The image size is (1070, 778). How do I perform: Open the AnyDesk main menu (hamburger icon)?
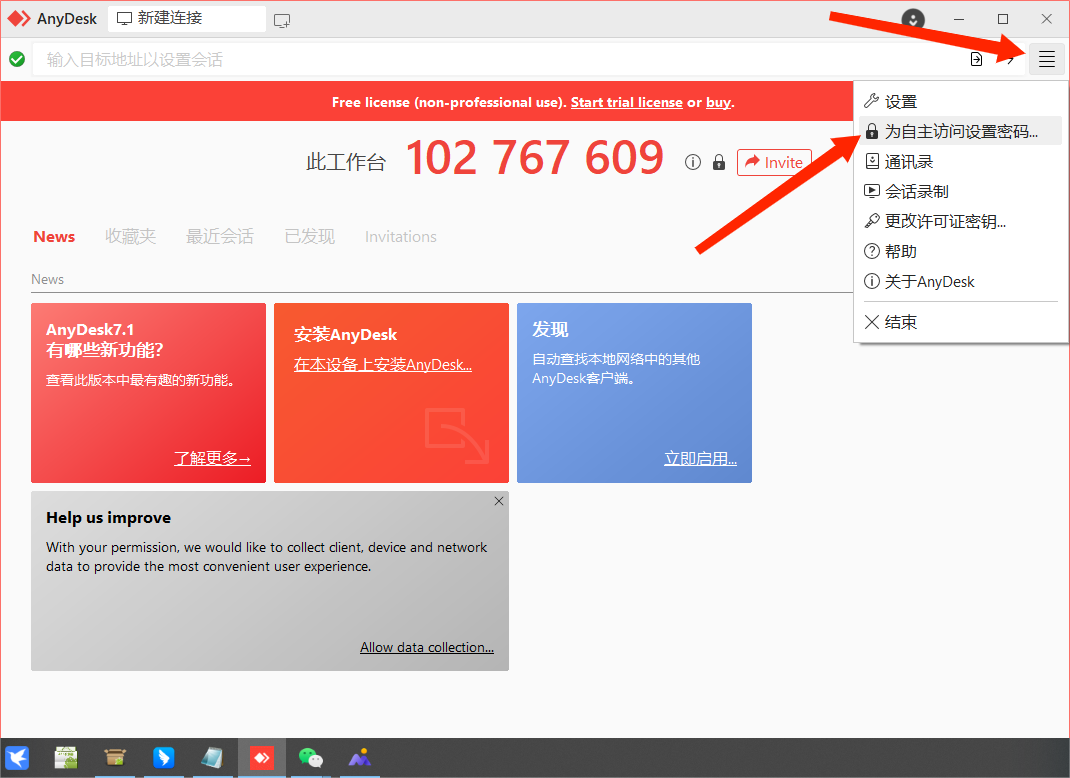point(1046,59)
